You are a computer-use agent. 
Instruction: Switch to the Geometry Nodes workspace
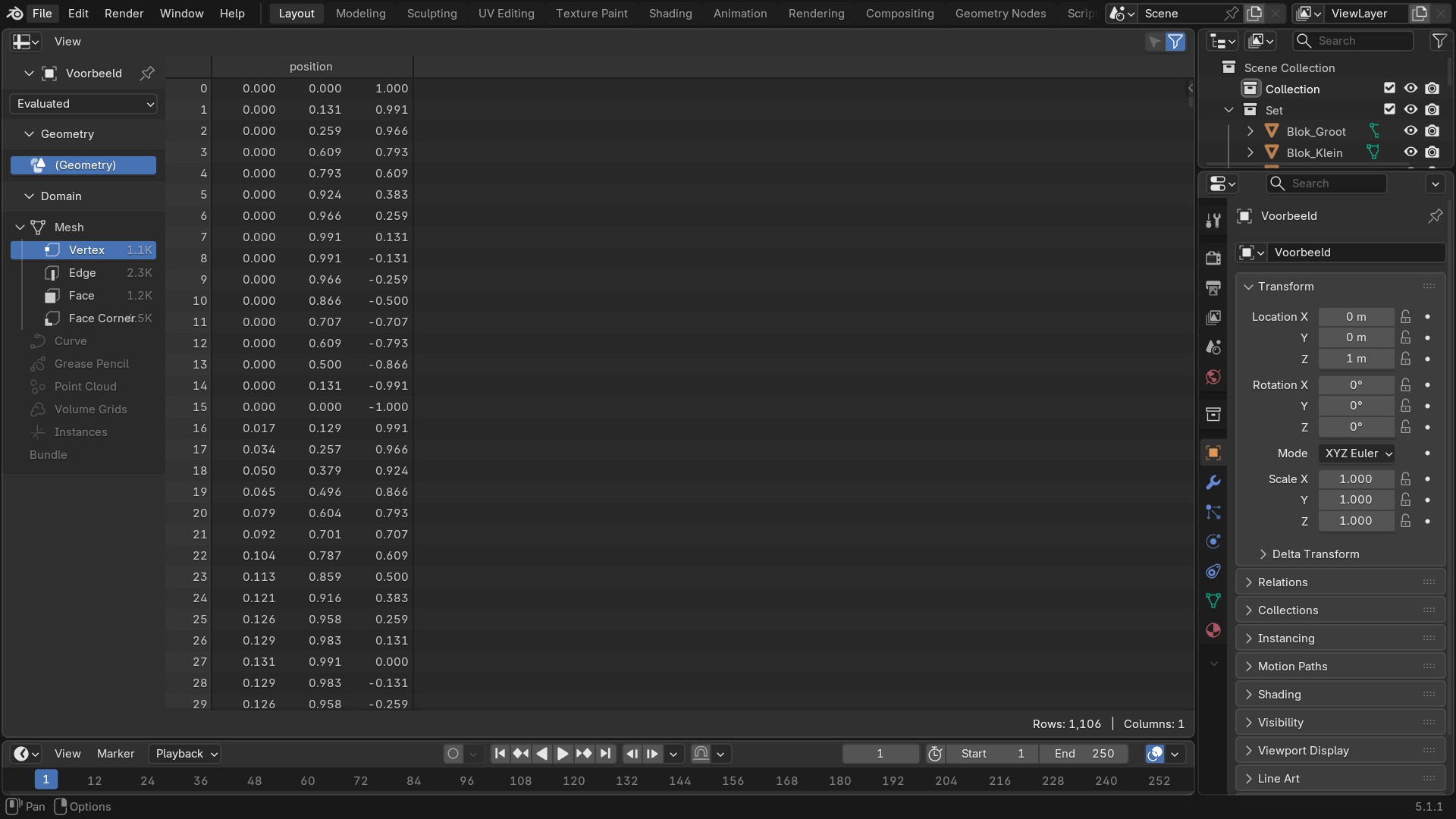(1000, 13)
